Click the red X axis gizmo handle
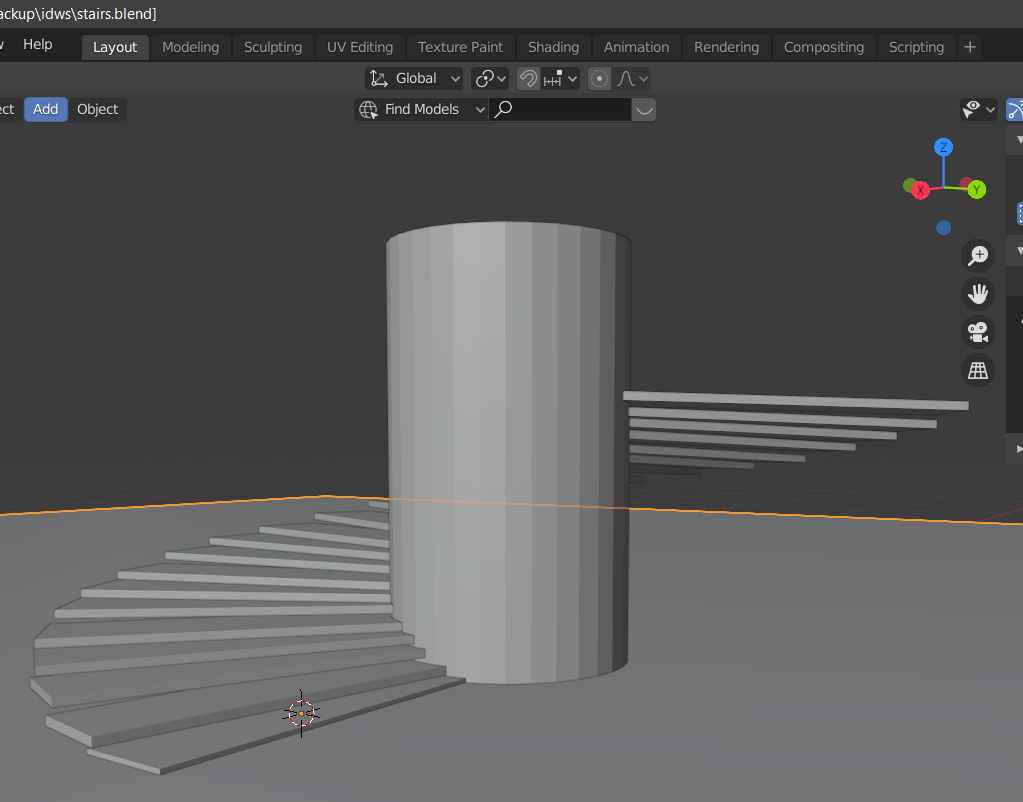 [x=919, y=189]
